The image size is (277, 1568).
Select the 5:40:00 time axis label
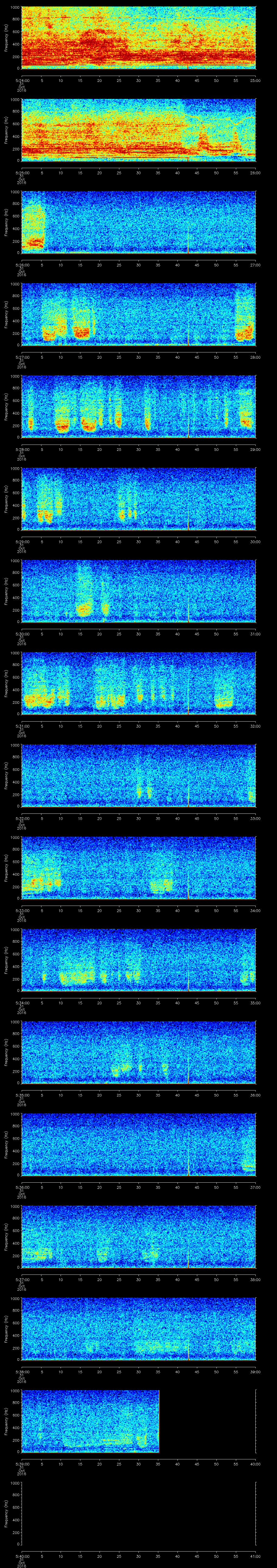pos(22,1556)
